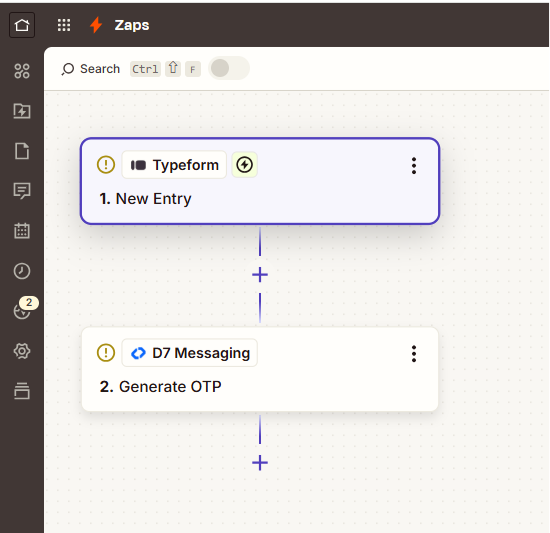
Task: Open the Zap folder with lightning bolt icon
Action: pyautogui.click(x=22, y=111)
